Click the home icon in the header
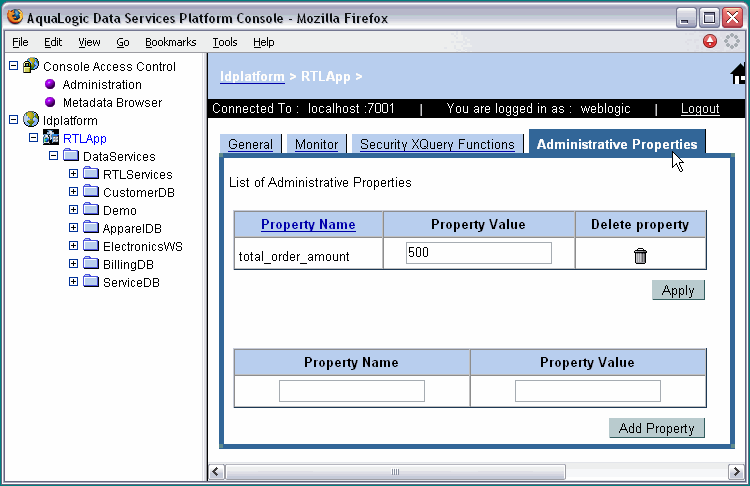This screenshot has height=486, width=750. pyautogui.click(x=738, y=74)
